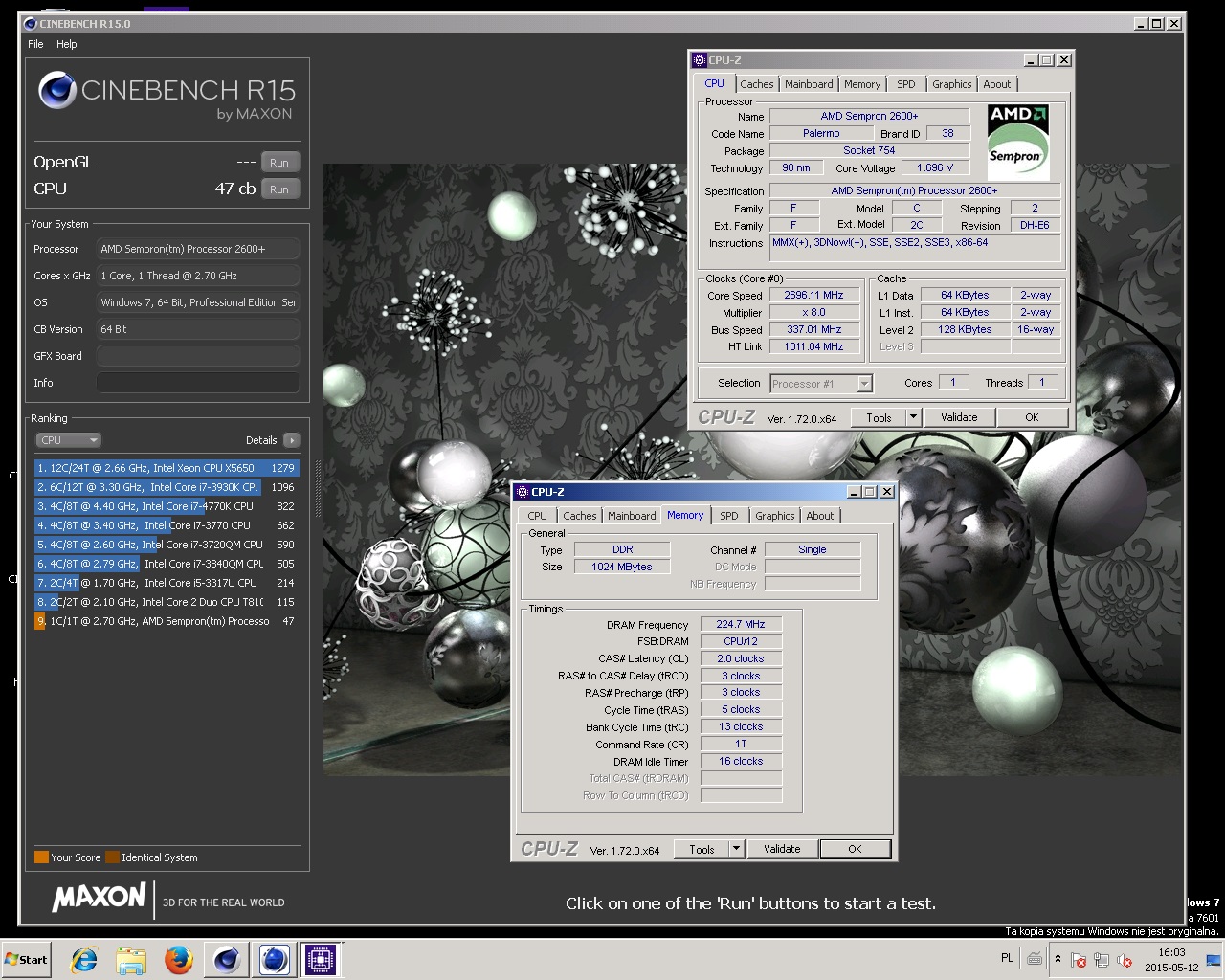This screenshot has width=1225, height=980.
Task: Open Action Center flag tray icon
Action: (1079, 960)
